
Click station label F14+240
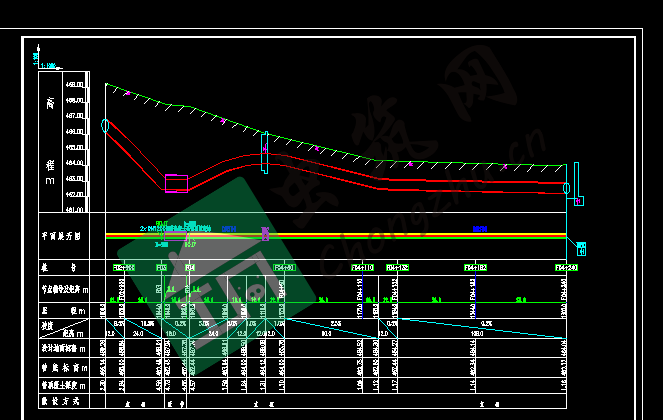(x=567, y=268)
